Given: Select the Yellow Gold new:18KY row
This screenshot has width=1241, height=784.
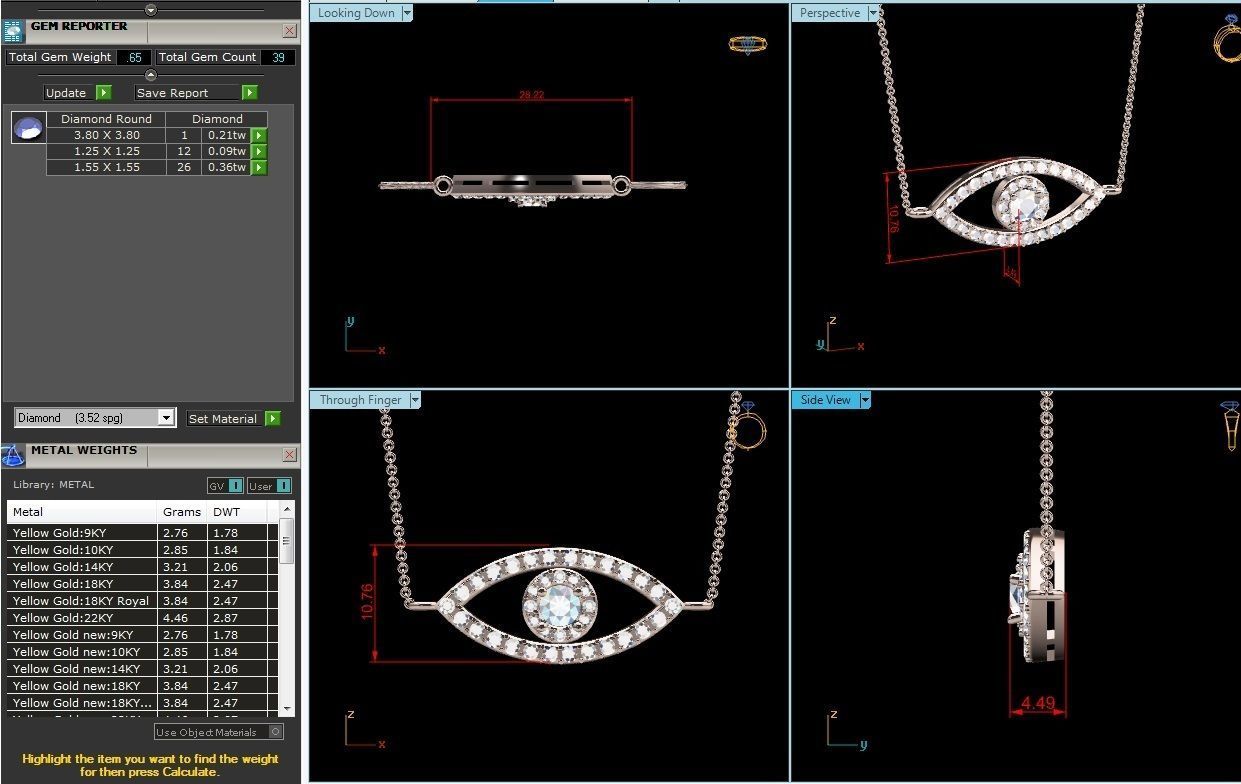Looking at the screenshot, I should click(143, 686).
